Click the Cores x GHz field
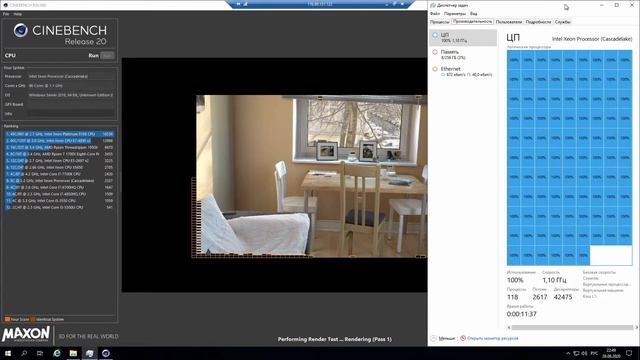Image resolution: width=640 pixels, height=360 pixels. (x=71, y=86)
